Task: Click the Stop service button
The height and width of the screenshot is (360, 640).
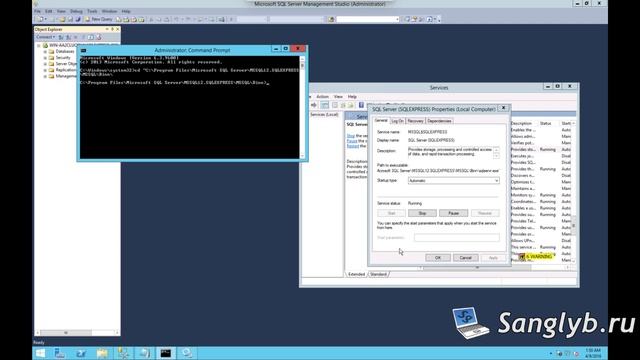Action: tap(422, 213)
